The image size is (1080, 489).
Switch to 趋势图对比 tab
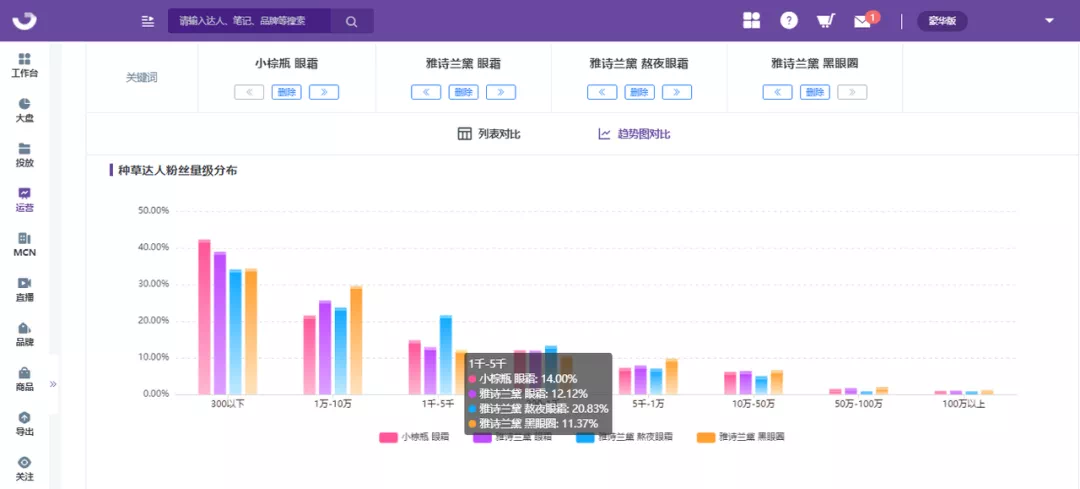pos(634,134)
